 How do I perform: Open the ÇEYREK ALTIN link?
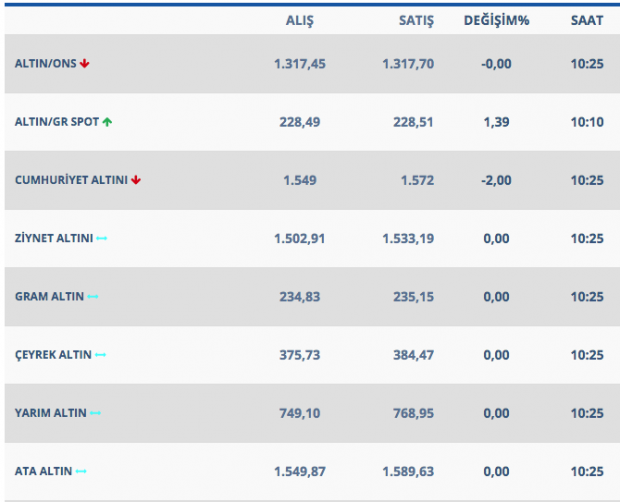coord(53,355)
